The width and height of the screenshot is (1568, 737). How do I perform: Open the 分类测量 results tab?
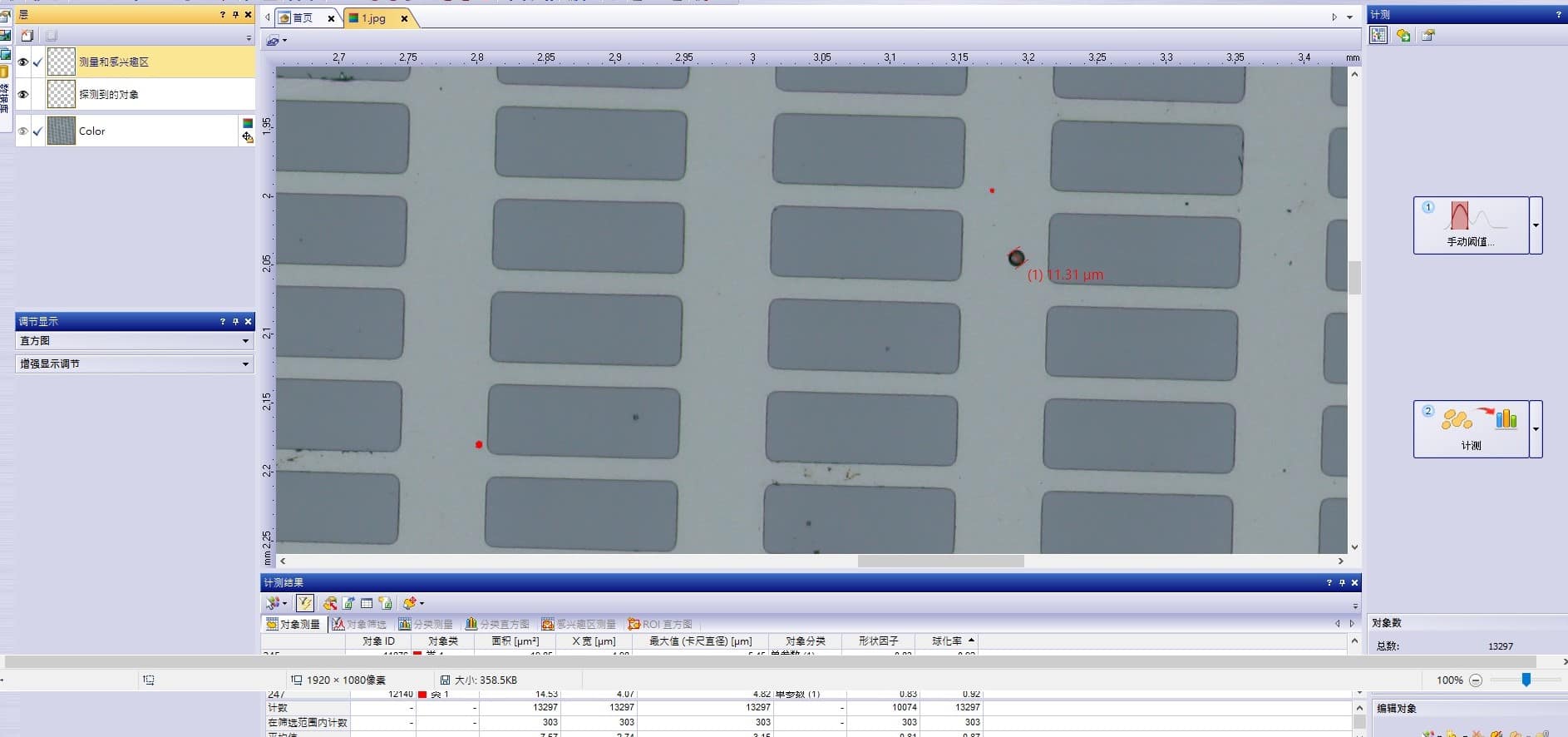coord(426,624)
